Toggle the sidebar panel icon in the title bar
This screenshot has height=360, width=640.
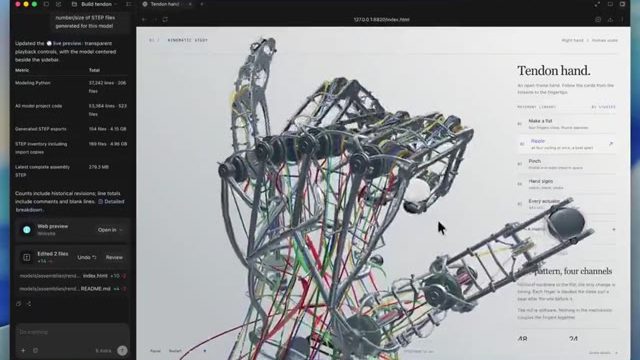click(46, 4)
